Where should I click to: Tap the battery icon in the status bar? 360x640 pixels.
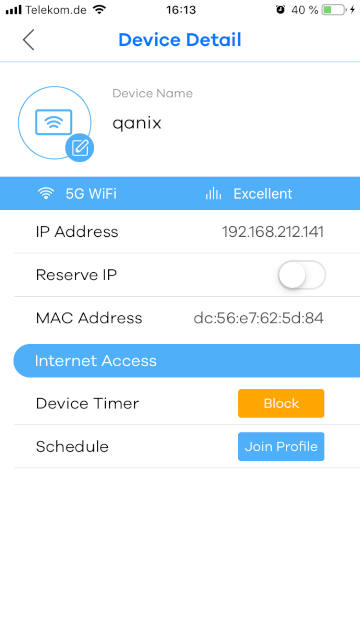tap(333, 10)
